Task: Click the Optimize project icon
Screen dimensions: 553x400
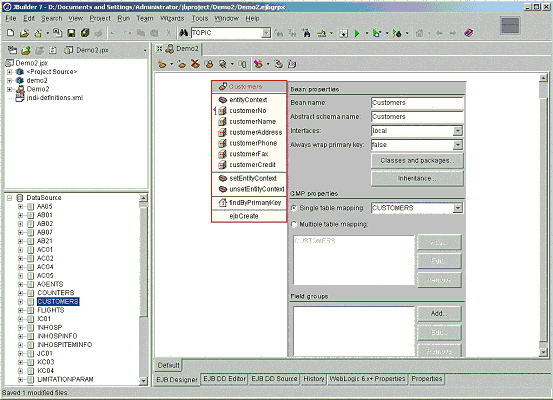Action: click(x=397, y=33)
